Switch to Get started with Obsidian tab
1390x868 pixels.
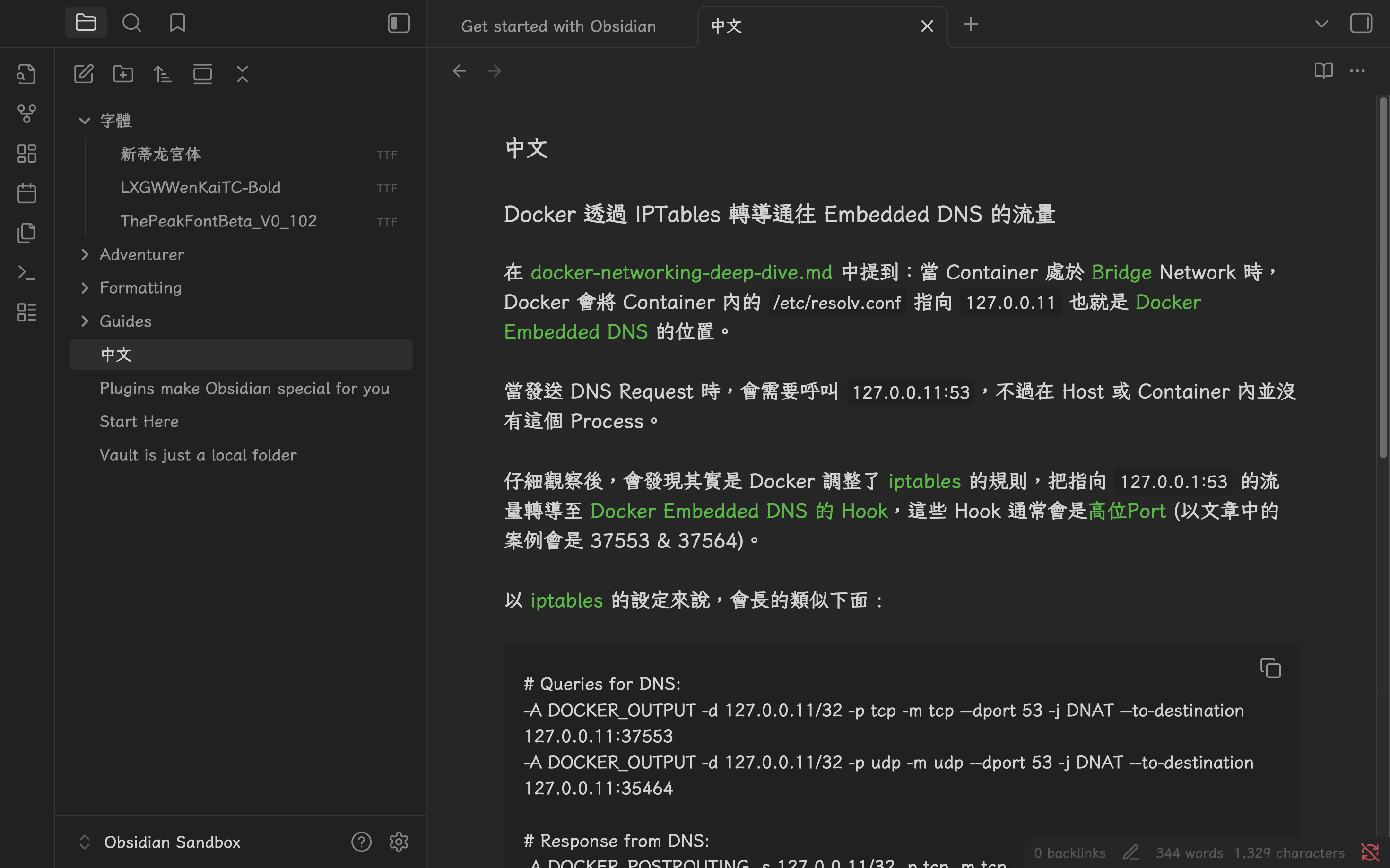(x=558, y=26)
